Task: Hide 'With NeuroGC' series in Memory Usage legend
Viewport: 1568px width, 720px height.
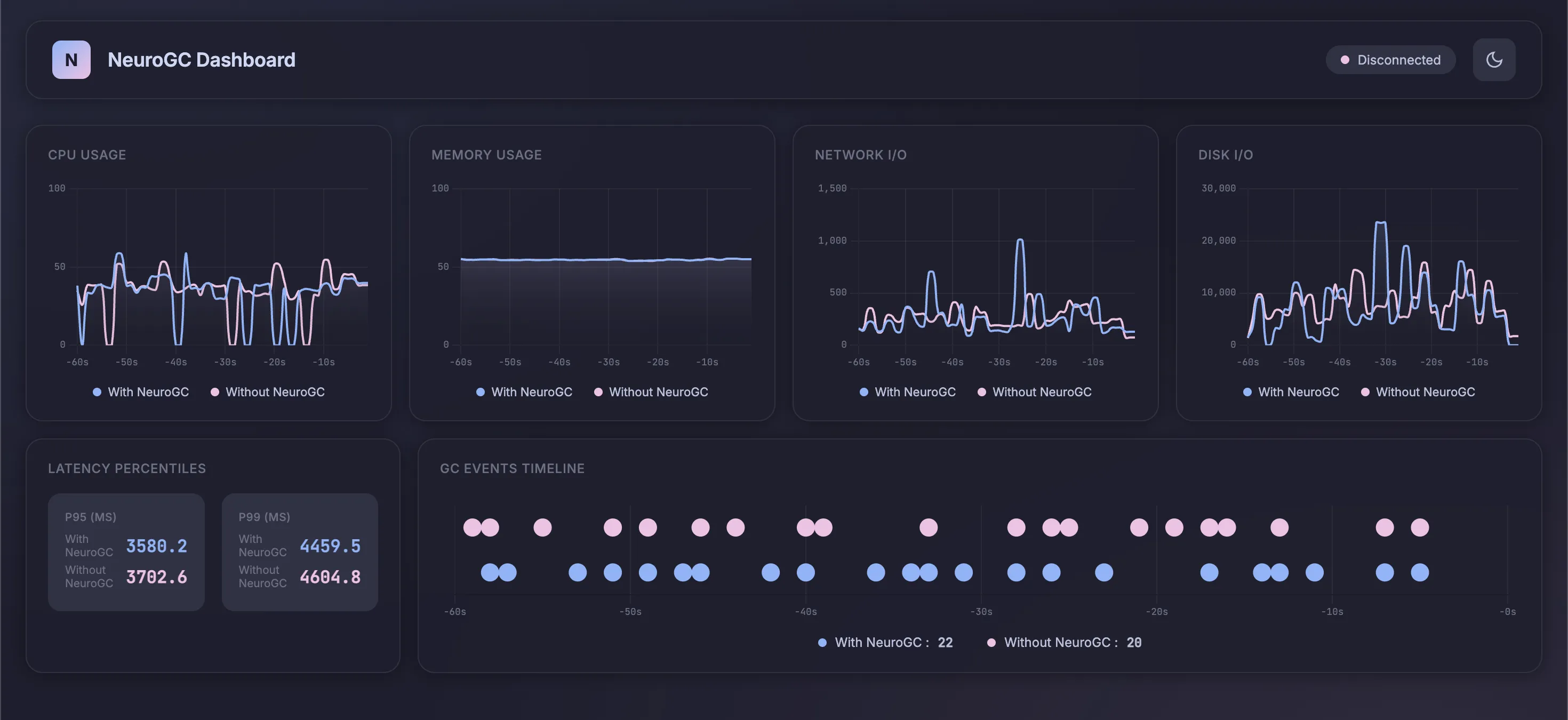Action: point(524,392)
